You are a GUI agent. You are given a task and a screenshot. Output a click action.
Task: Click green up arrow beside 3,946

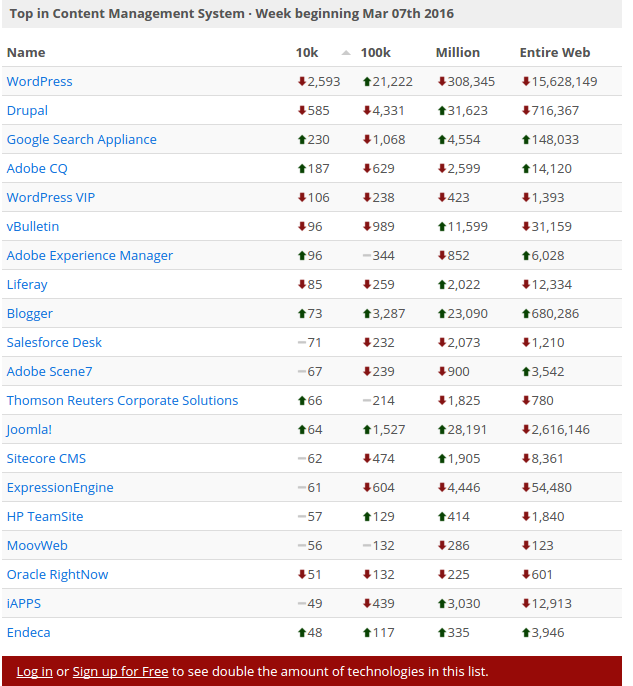pyautogui.click(x=526, y=632)
